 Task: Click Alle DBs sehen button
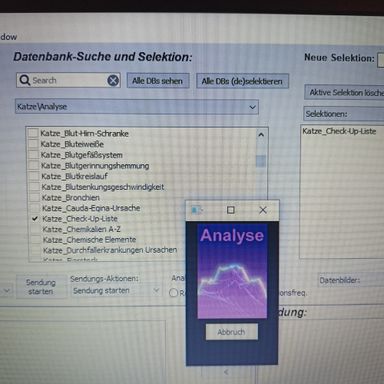[x=158, y=81]
